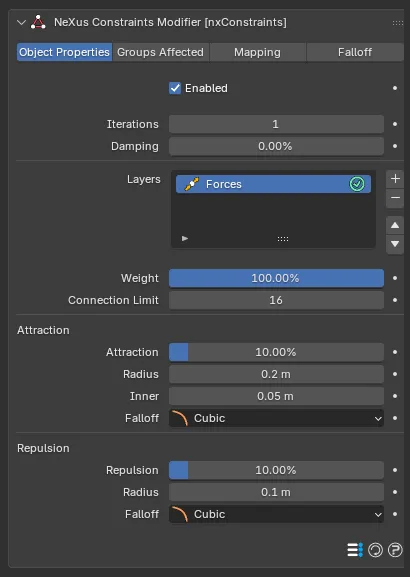The image size is (410, 577).
Task: Grab the panel drag handle dots in header
Action: pos(397,23)
